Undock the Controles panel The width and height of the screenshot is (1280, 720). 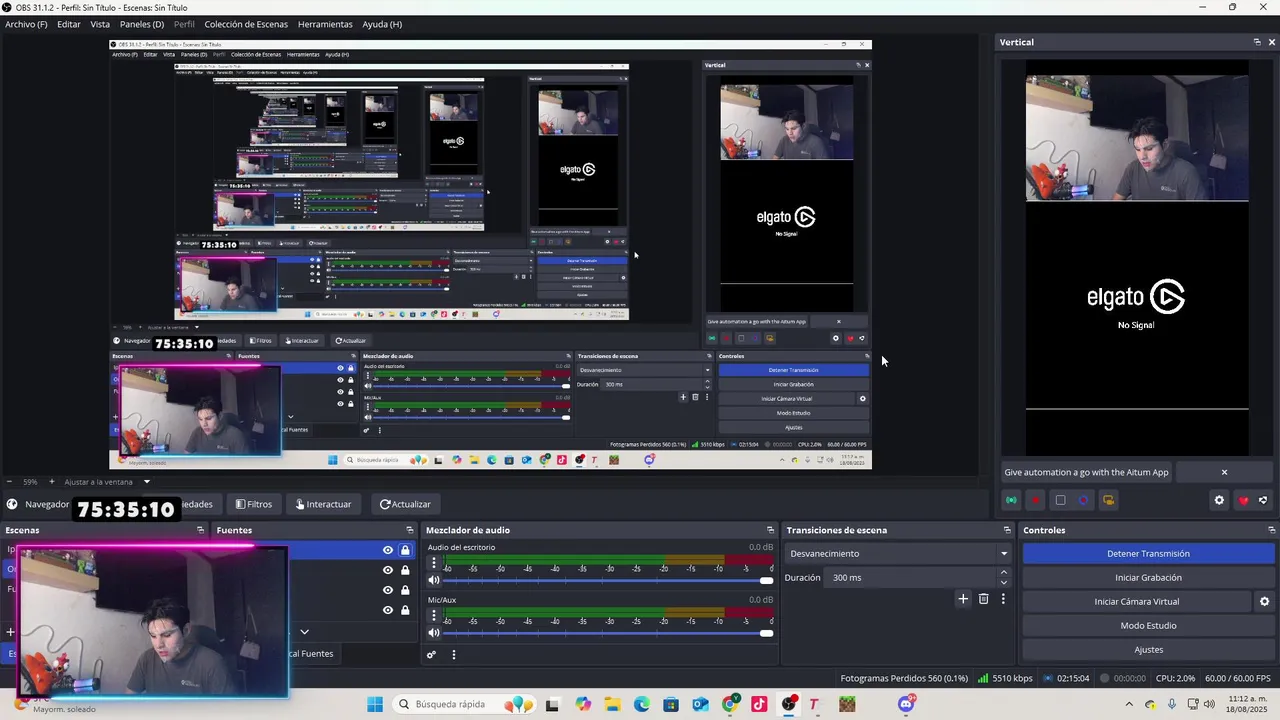click(x=1271, y=530)
